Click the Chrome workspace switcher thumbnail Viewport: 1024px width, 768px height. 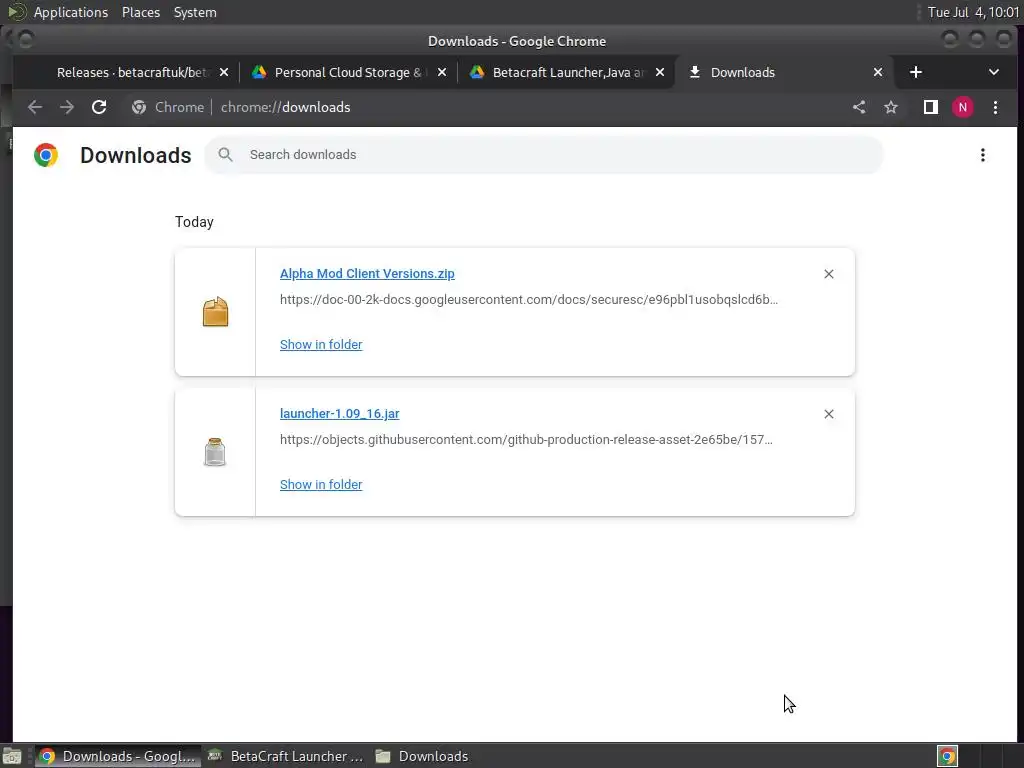(947, 756)
